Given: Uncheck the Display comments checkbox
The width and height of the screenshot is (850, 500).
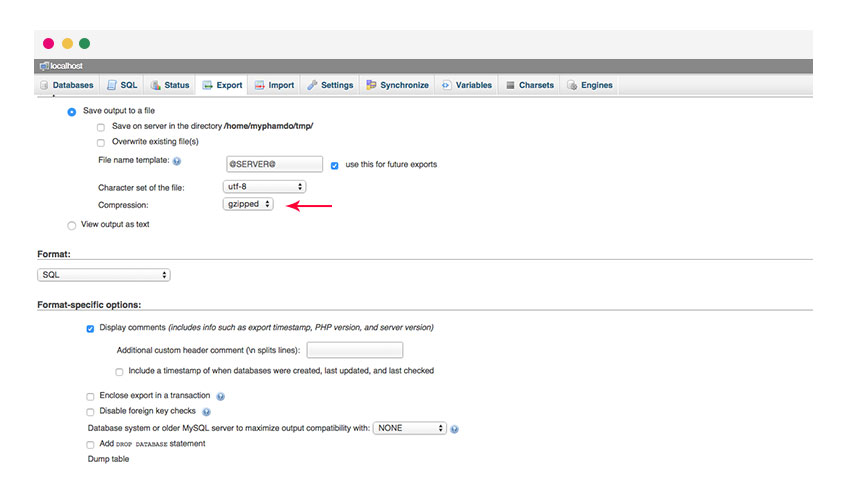Looking at the screenshot, I should [x=91, y=328].
